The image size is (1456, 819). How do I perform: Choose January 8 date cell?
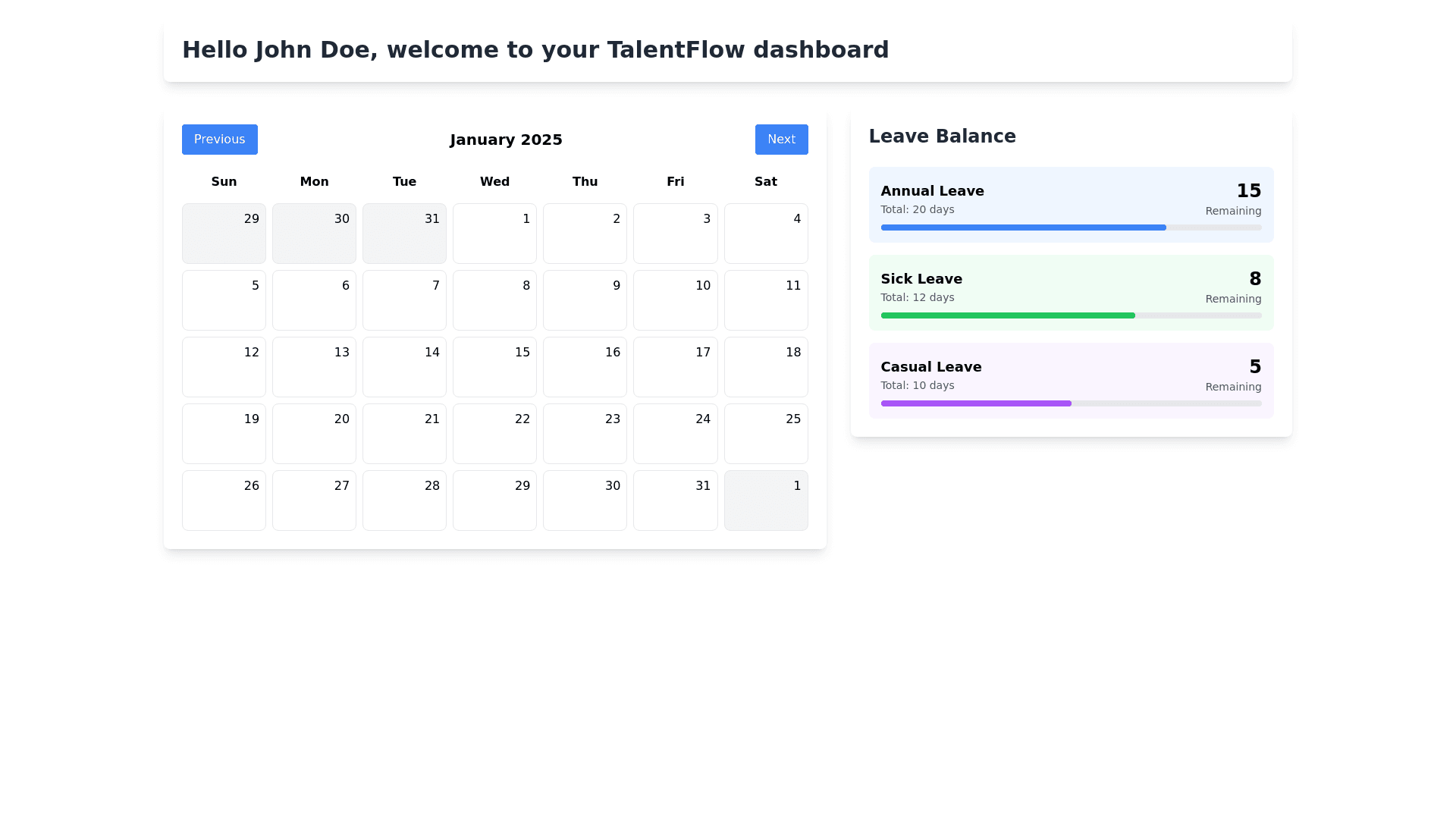tap(494, 300)
